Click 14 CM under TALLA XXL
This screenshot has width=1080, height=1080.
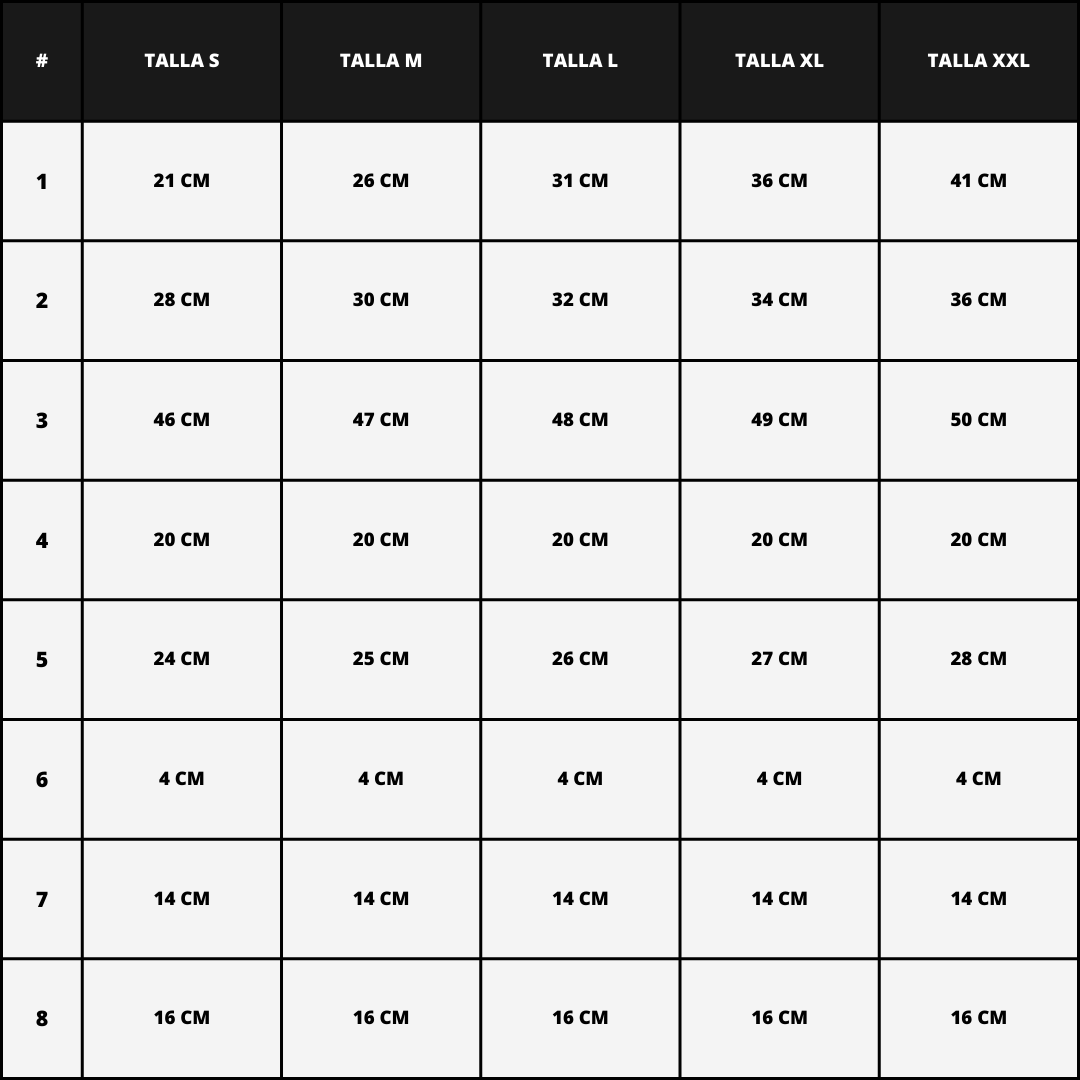978,899
